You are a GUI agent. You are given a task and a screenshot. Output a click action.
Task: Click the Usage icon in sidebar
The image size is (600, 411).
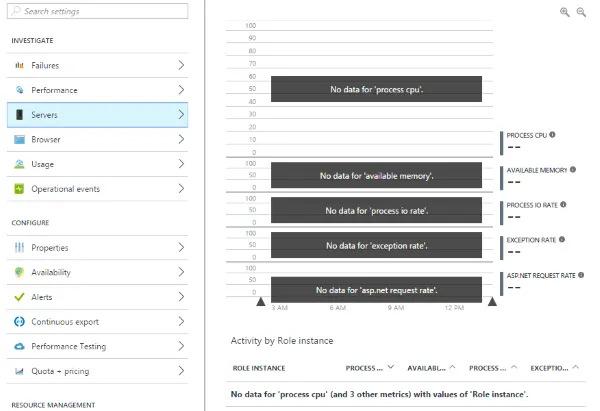(x=20, y=164)
